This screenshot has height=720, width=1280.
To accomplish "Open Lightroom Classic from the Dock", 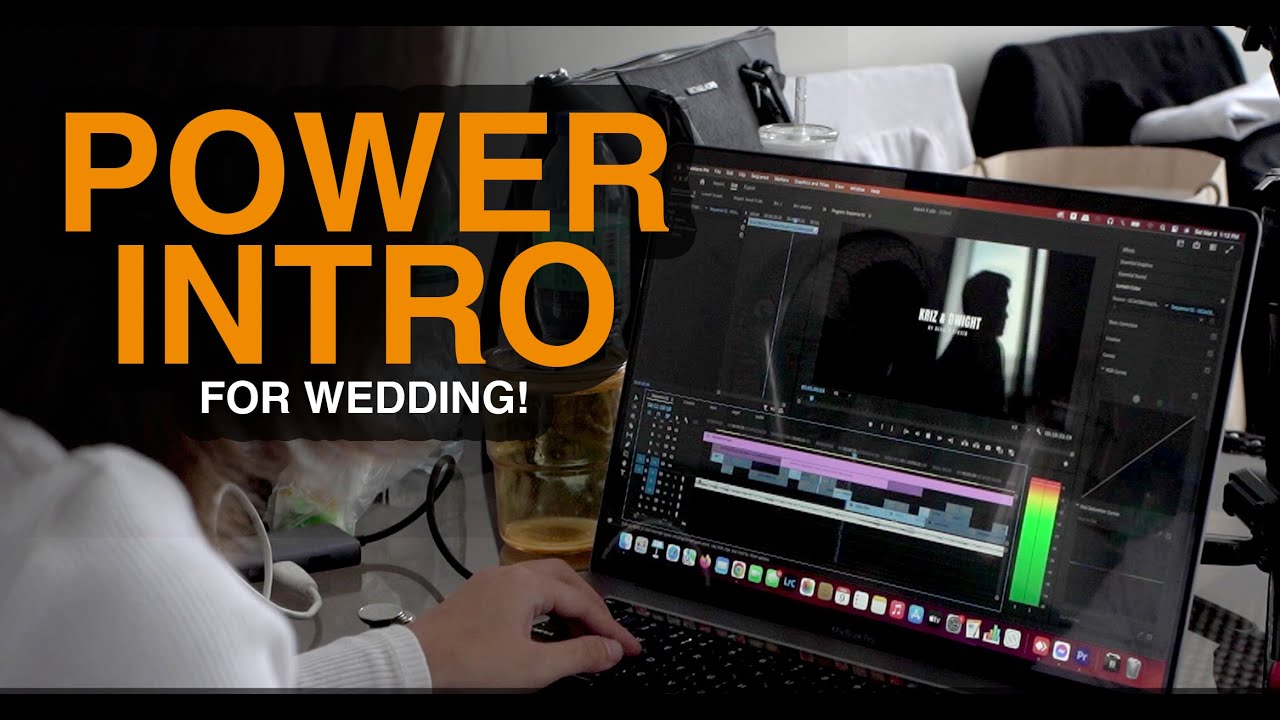I will (789, 582).
